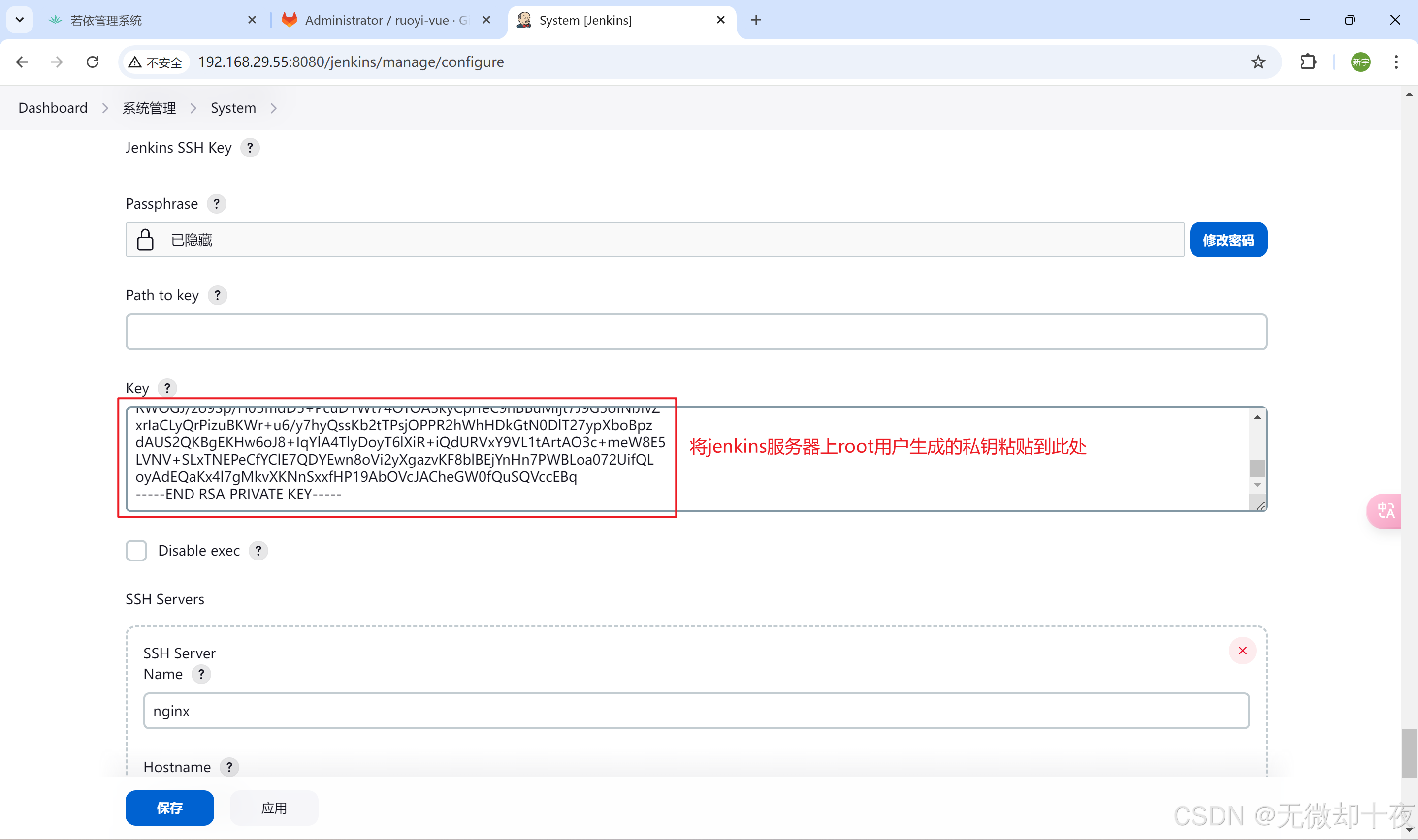This screenshot has width=1418, height=840.
Task: Click the 保存 save button
Action: pos(169,808)
